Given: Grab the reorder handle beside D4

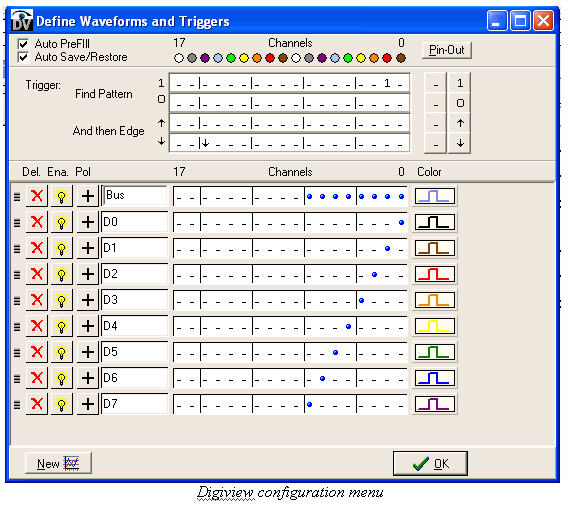Looking at the screenshot, I should 17,327.
